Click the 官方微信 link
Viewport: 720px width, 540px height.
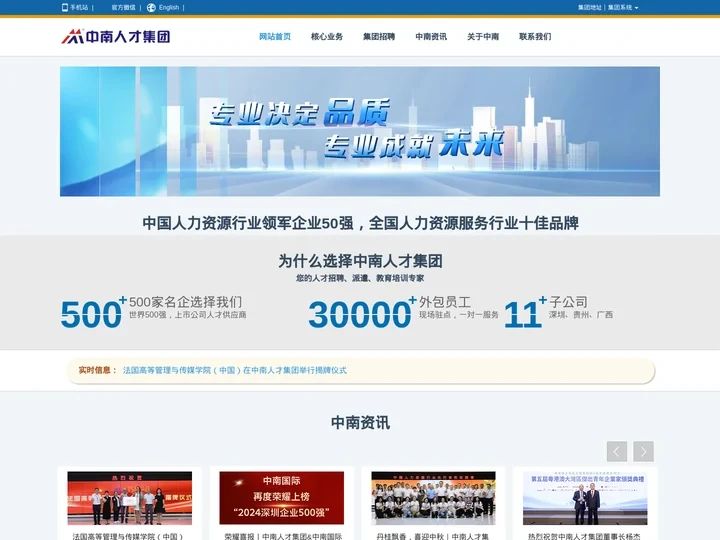pyautogui.click(x=124, y=7)
